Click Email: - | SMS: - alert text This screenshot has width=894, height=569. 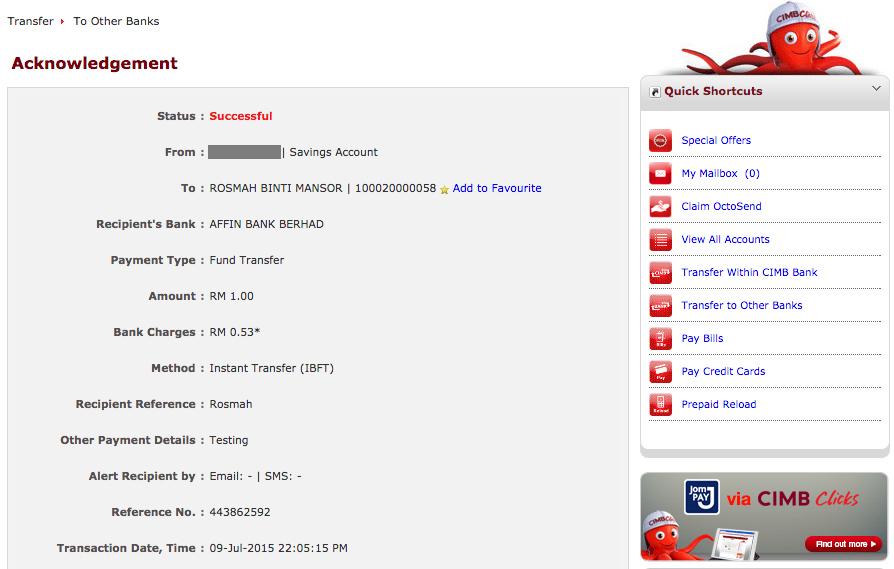(255, 476)
